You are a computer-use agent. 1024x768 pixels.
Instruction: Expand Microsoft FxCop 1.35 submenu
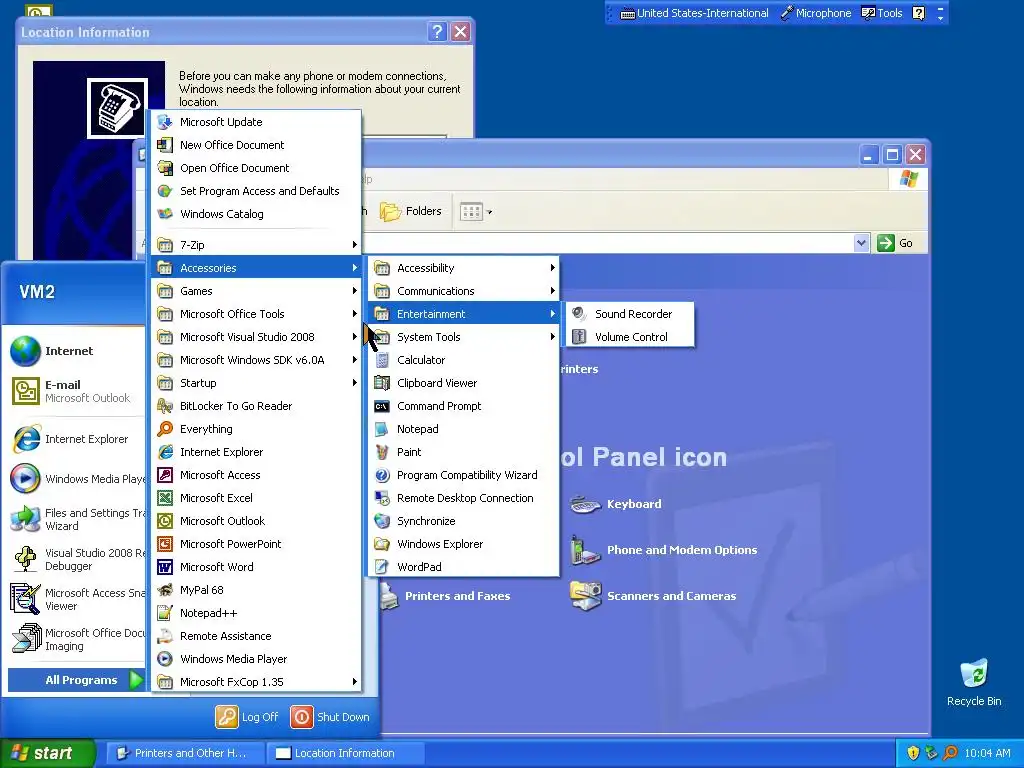pos(256,682)
